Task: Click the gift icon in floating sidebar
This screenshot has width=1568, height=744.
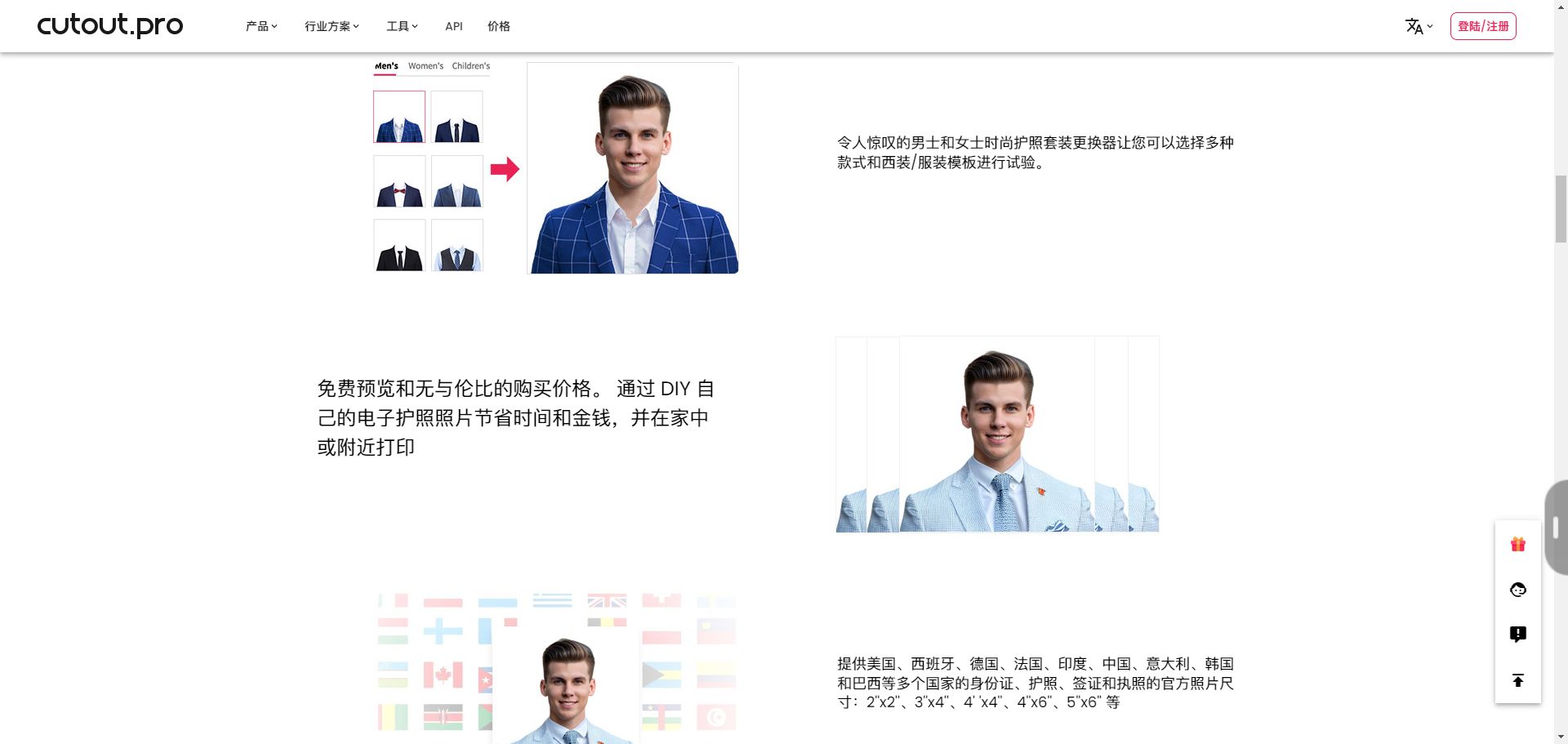Action: (x=1518, y=544)
